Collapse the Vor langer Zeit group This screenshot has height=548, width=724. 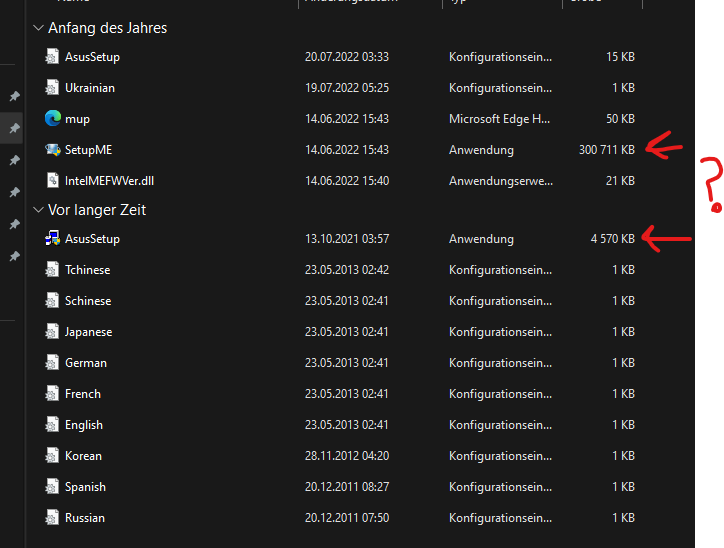(x=38, y=210)
